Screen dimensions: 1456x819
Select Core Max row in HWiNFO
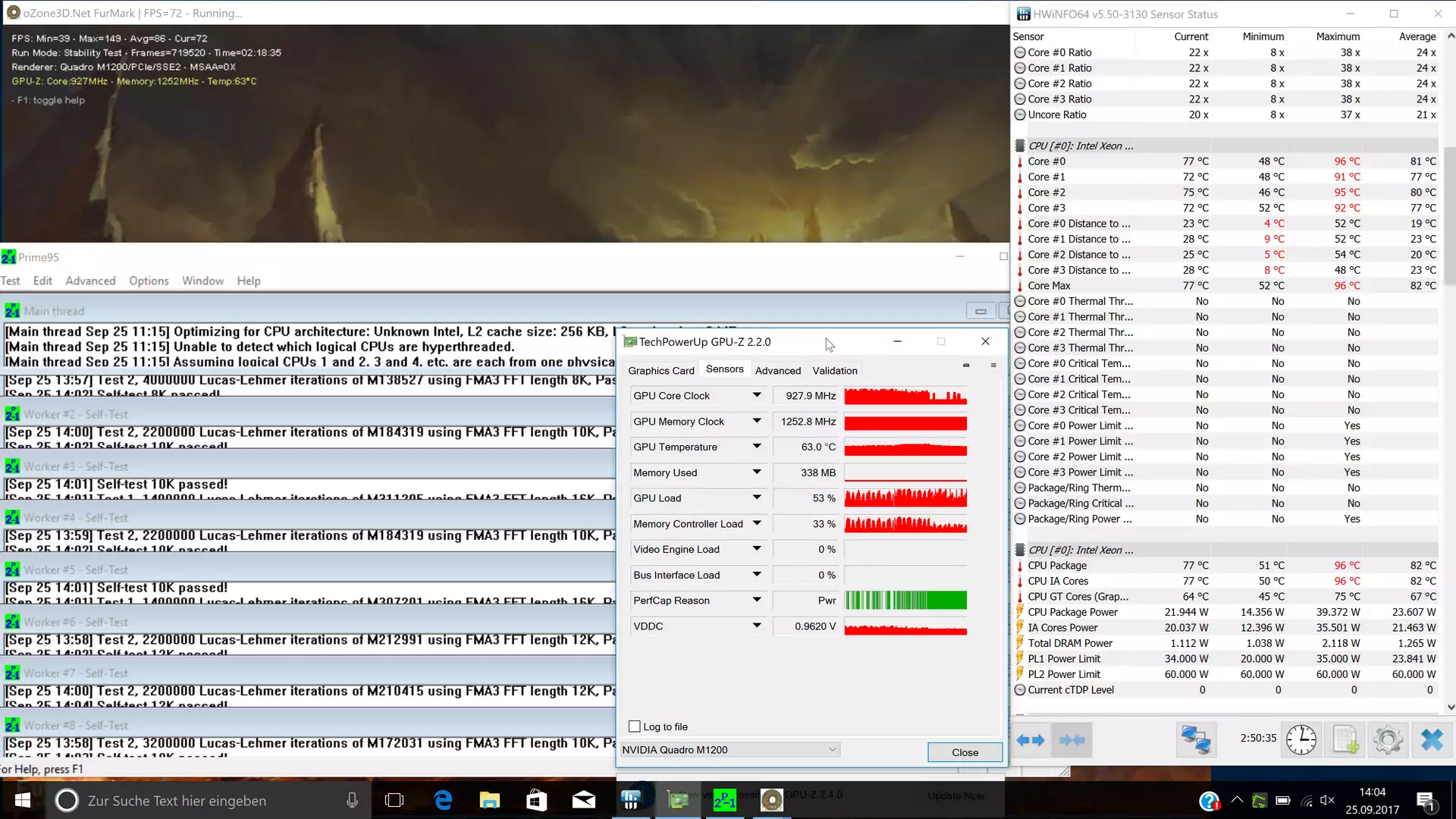click(x=1225, y=285)
